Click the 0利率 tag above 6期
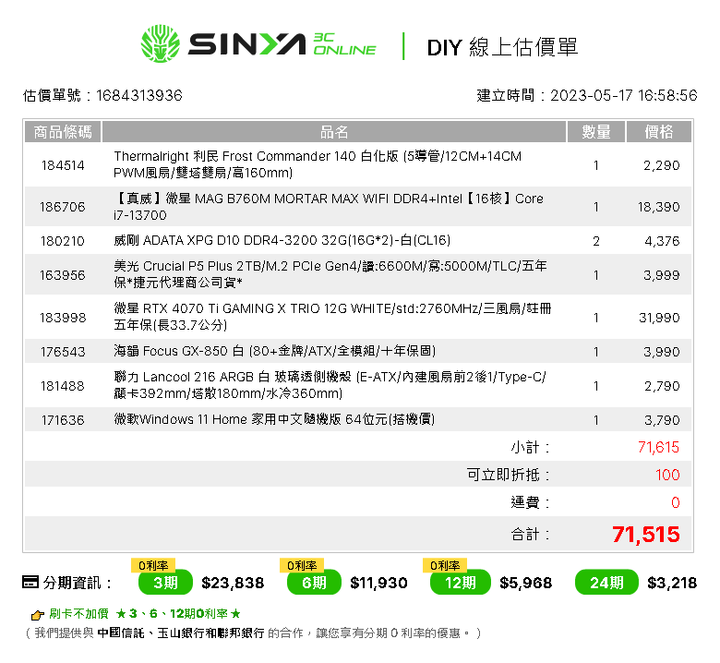The height and width of the screenshot is (663, 720). click(302, 565)
